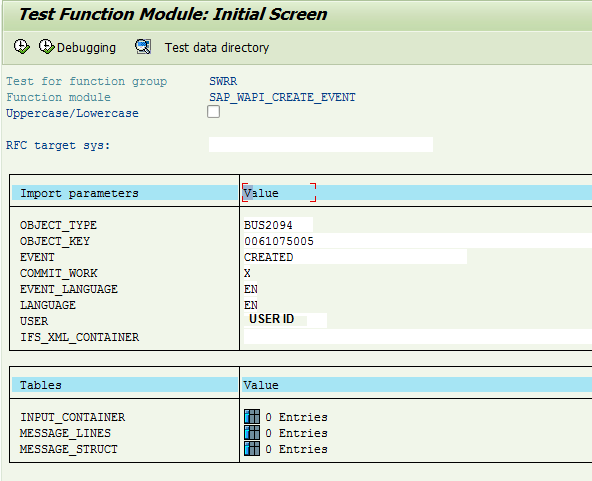Open MESSAGE_LINES table entries icon
This screenshot has width=592, height=481.
tap(252, 433)
